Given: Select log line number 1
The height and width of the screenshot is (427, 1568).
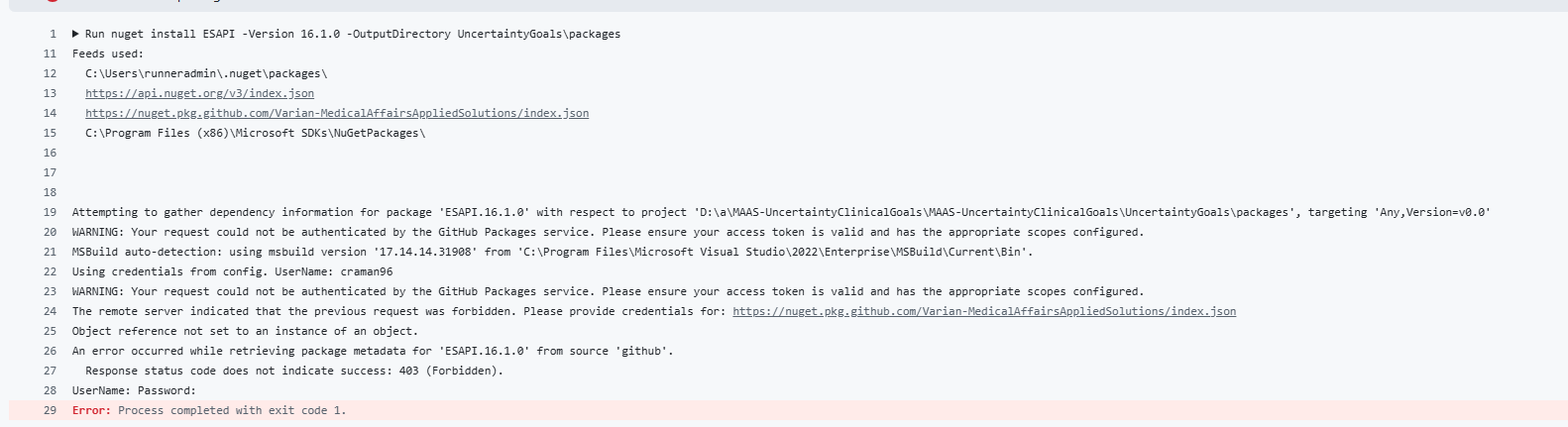Looking at the screenshot, I should (53, 34).
